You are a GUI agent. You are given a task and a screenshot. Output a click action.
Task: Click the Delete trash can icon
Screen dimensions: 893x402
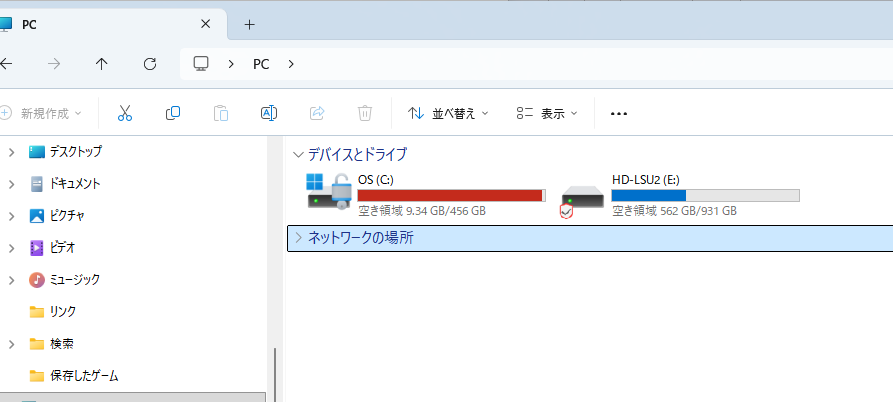(365, 113)
